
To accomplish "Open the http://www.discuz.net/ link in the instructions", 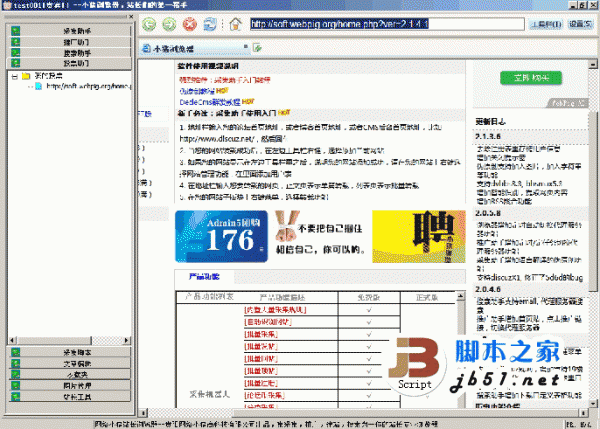I will click(217, 139).
